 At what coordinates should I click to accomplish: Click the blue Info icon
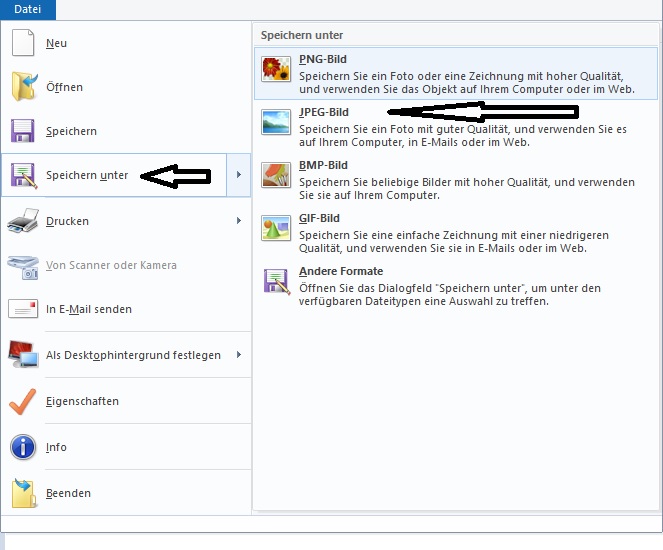[23, 447]
